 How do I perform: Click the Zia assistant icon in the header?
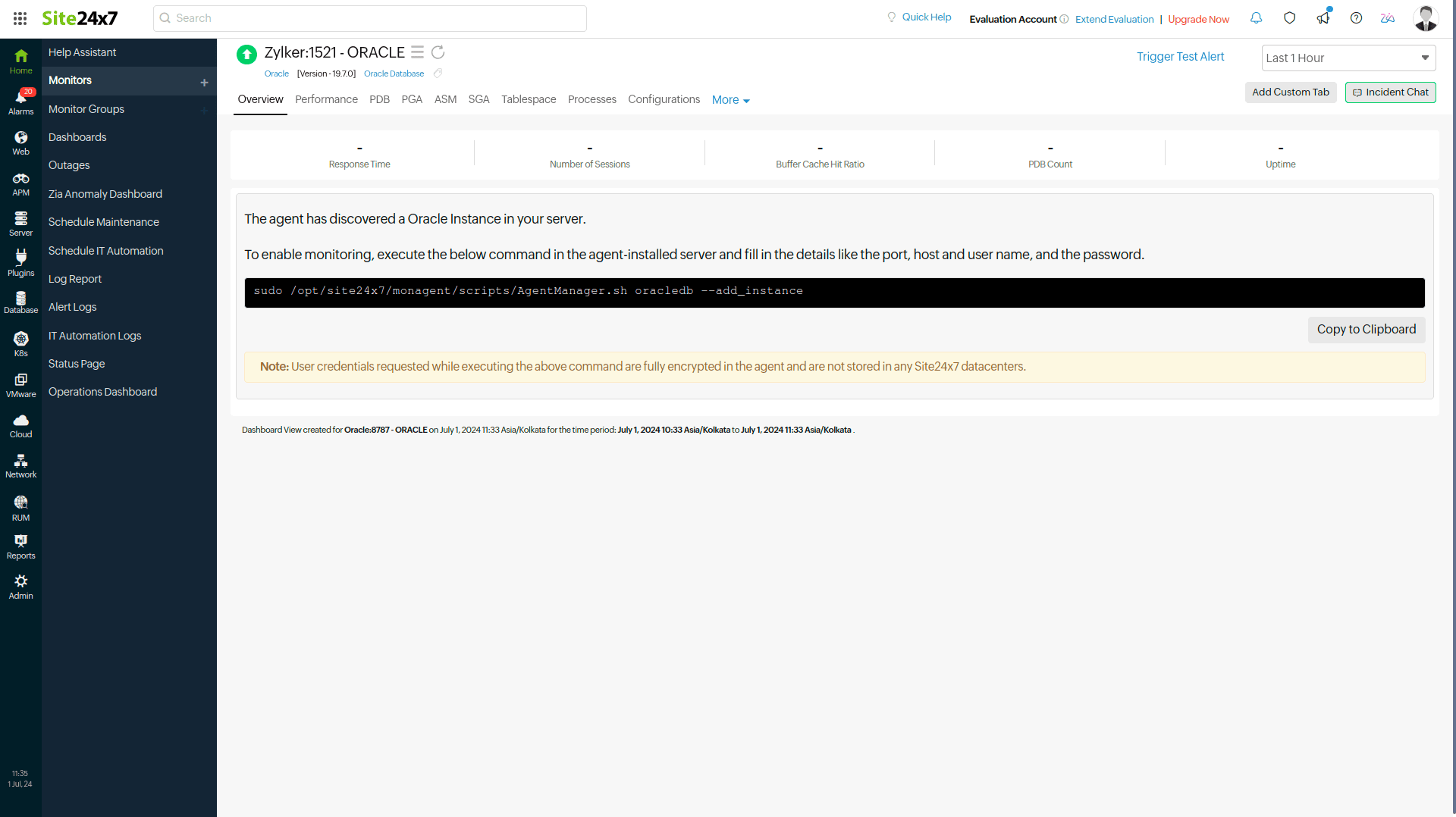pyautogui.click(x=1387, y=17)
